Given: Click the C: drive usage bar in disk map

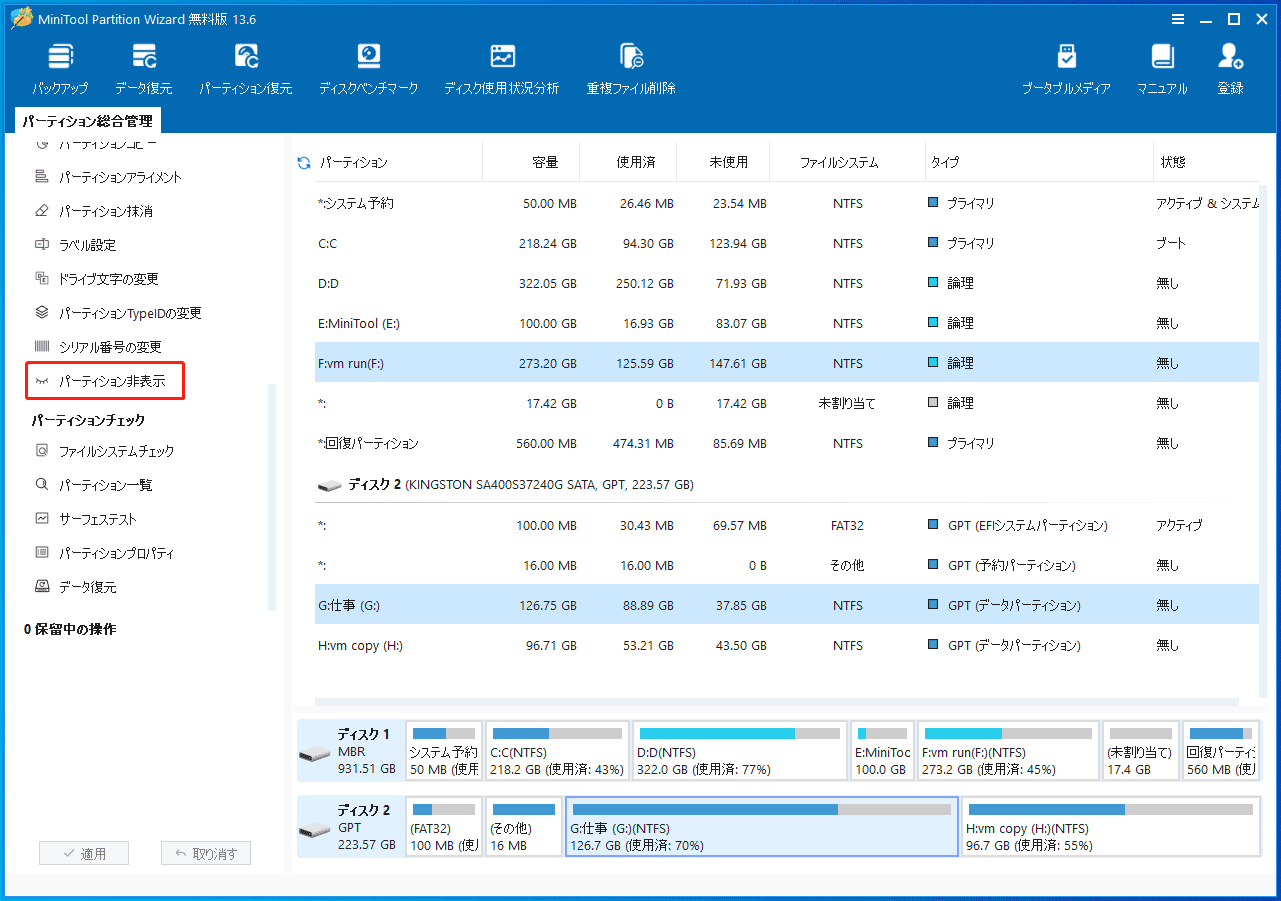Looking at the screenshot, I should coord(557,750).
